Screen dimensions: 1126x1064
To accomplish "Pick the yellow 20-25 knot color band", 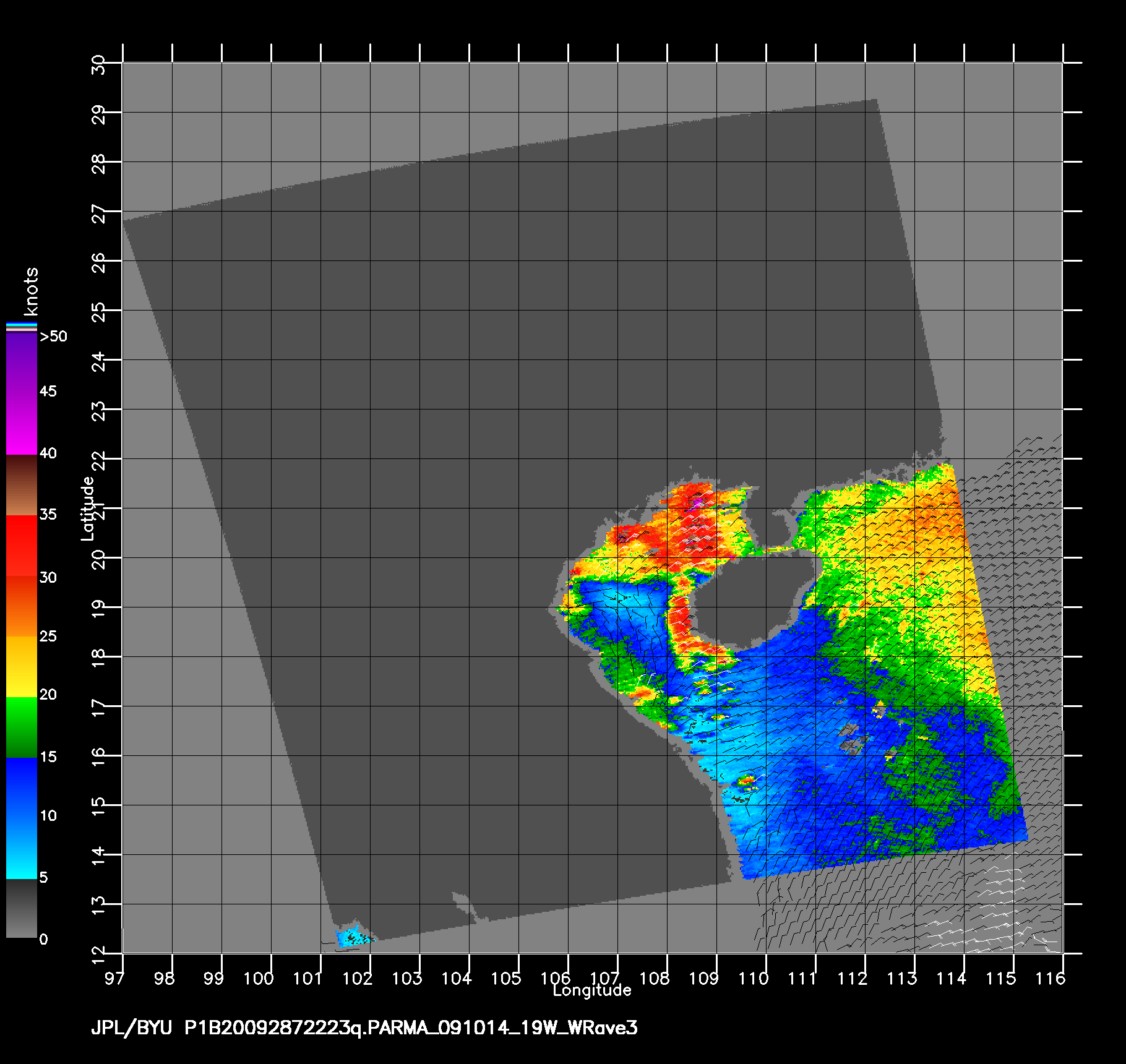I will click(22, 667).
